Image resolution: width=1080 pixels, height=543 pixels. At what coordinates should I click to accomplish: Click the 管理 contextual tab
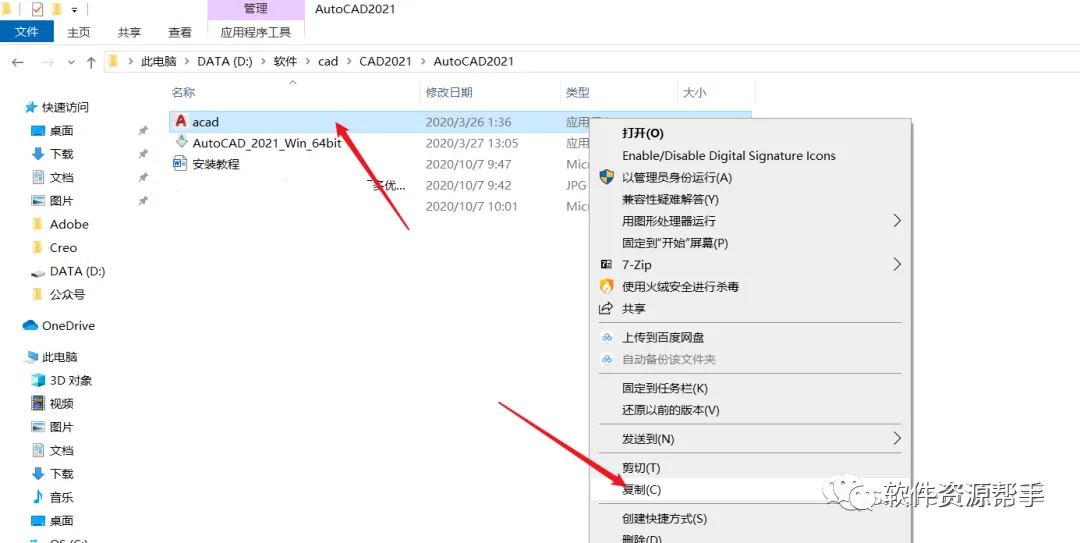256,10
